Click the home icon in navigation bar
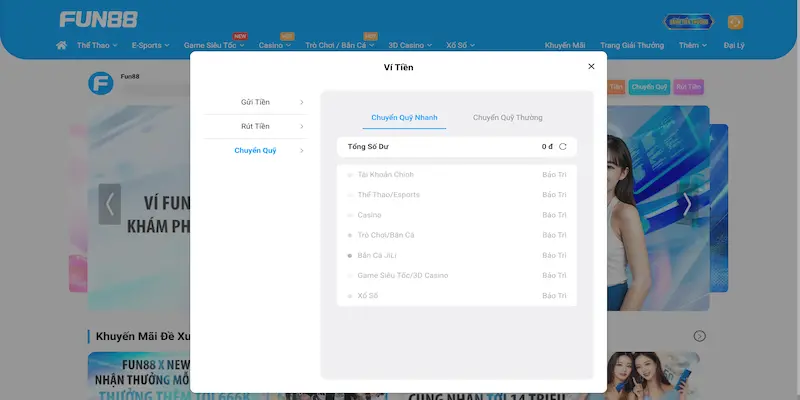Screen dimensions: 800x400 (x=62, y=45)
